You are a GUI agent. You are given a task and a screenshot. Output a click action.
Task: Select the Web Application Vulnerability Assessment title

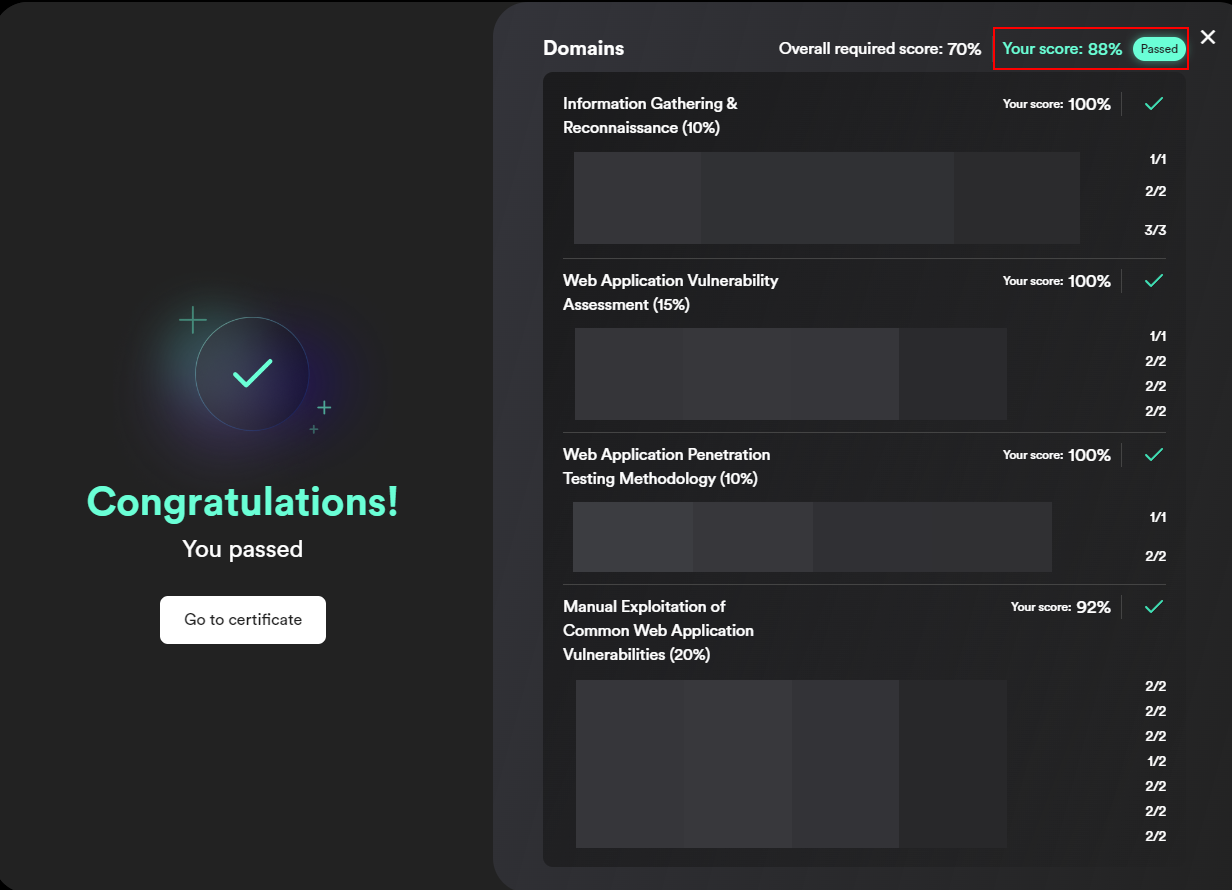[x=670, y=293]
